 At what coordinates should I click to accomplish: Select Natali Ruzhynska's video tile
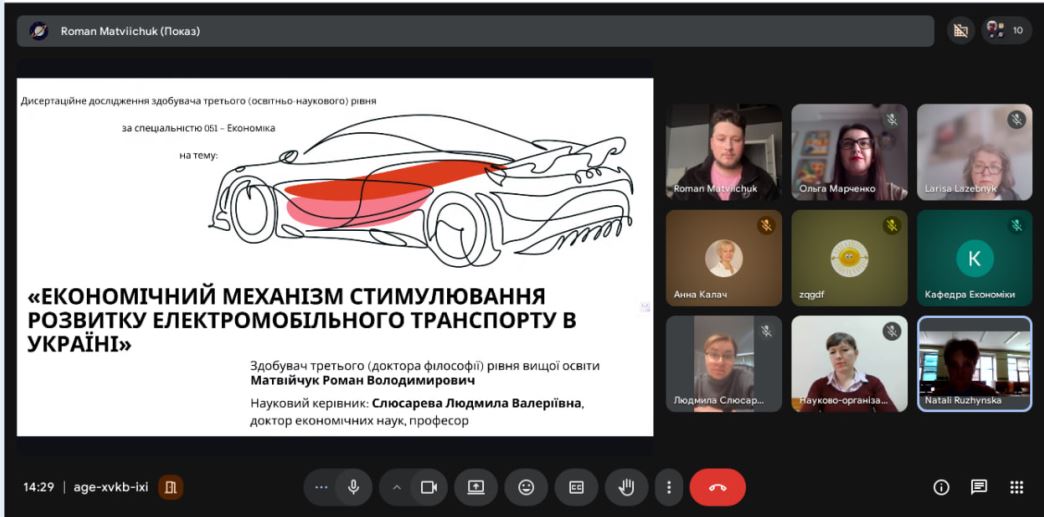coord(974,363)
